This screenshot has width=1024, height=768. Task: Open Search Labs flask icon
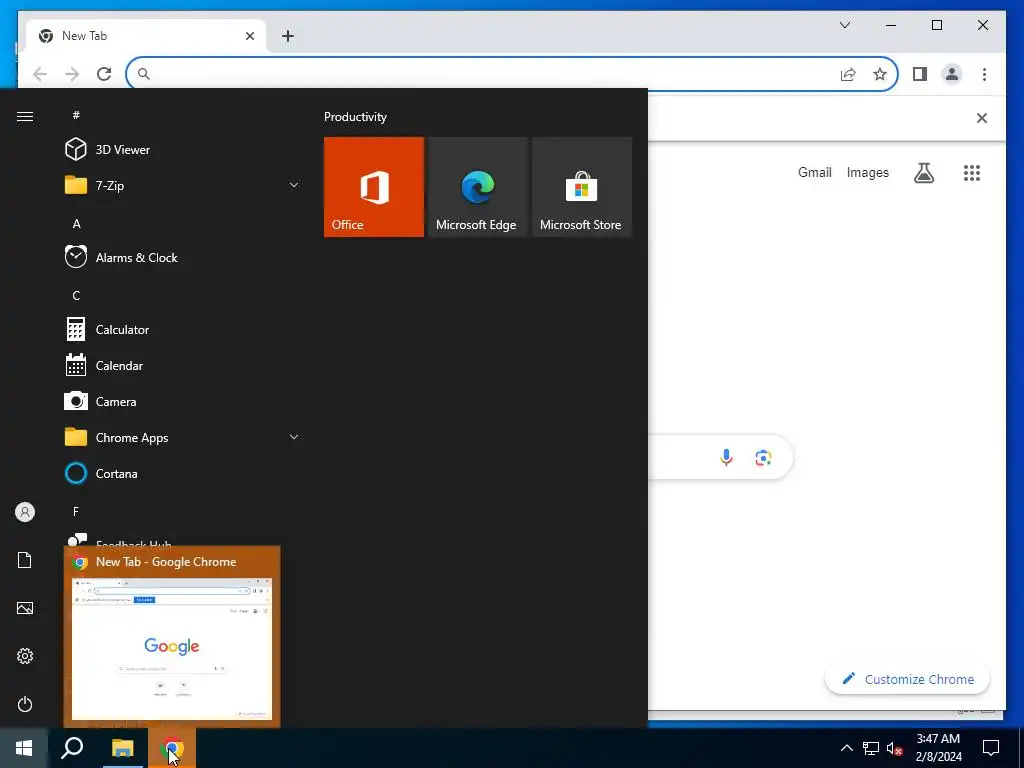(x=923, y=172)
